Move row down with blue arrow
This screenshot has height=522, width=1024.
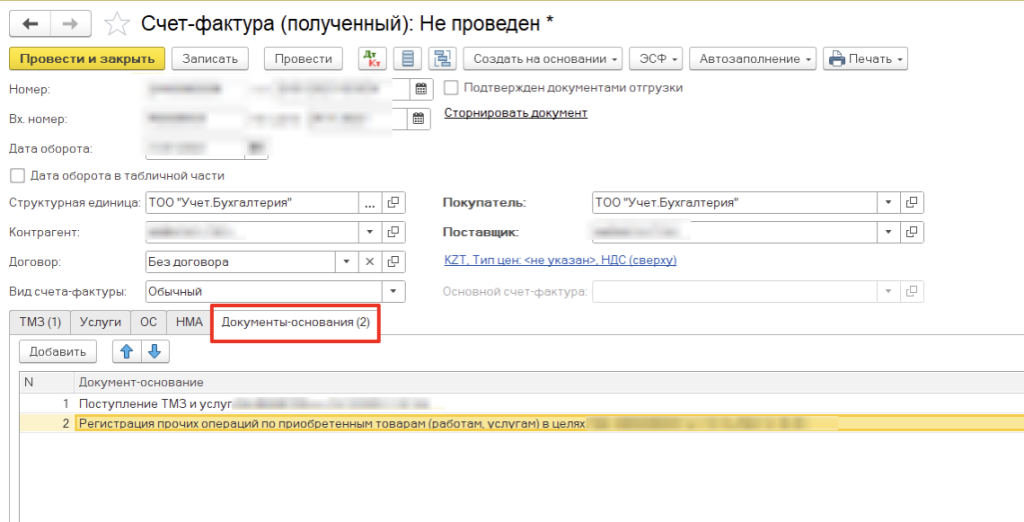[x=154, y=351]
